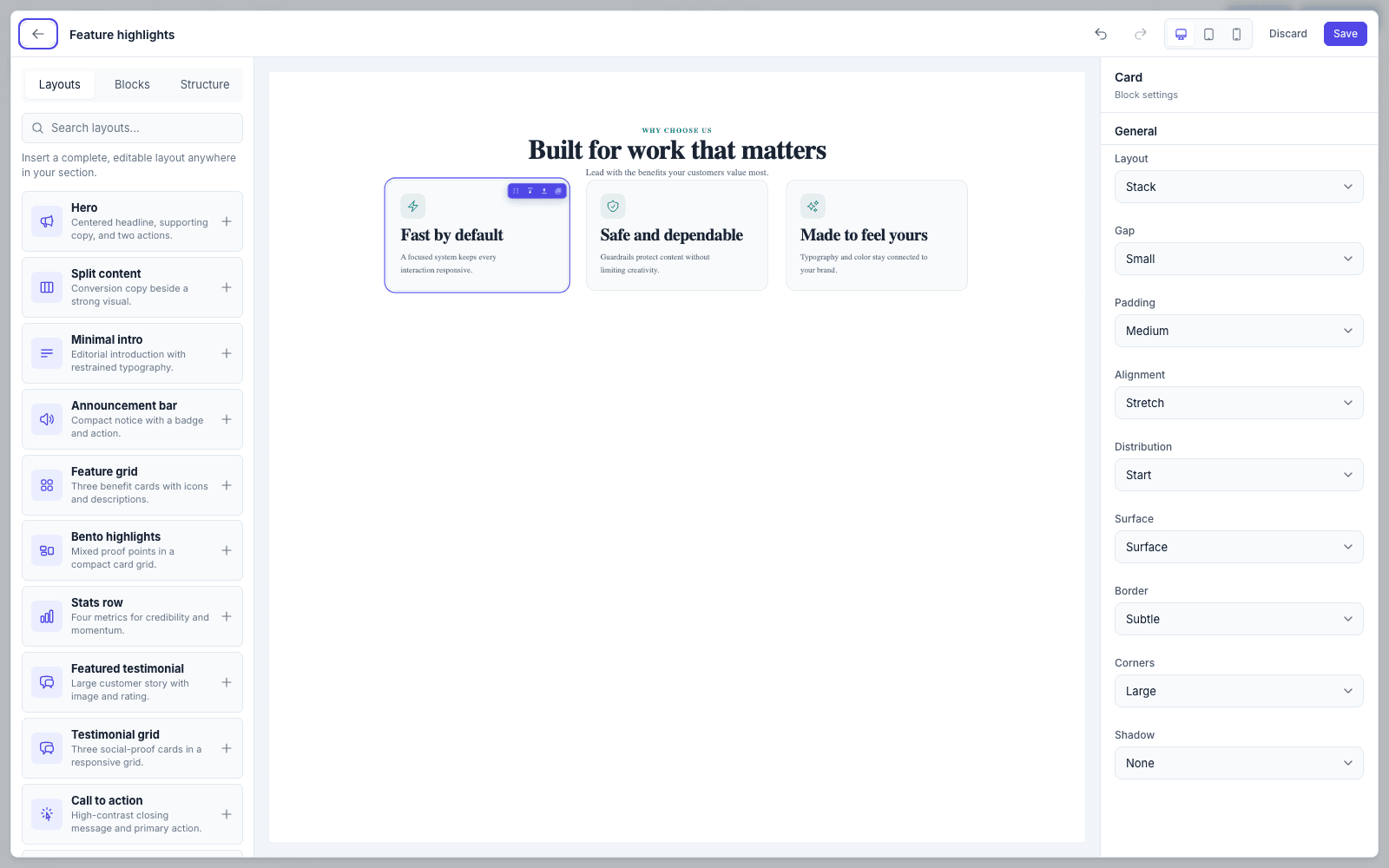Add the Announcement bar layout with plus
Image resolution: width=1389 pixels, height=868 pixels.
pos(226,419)
